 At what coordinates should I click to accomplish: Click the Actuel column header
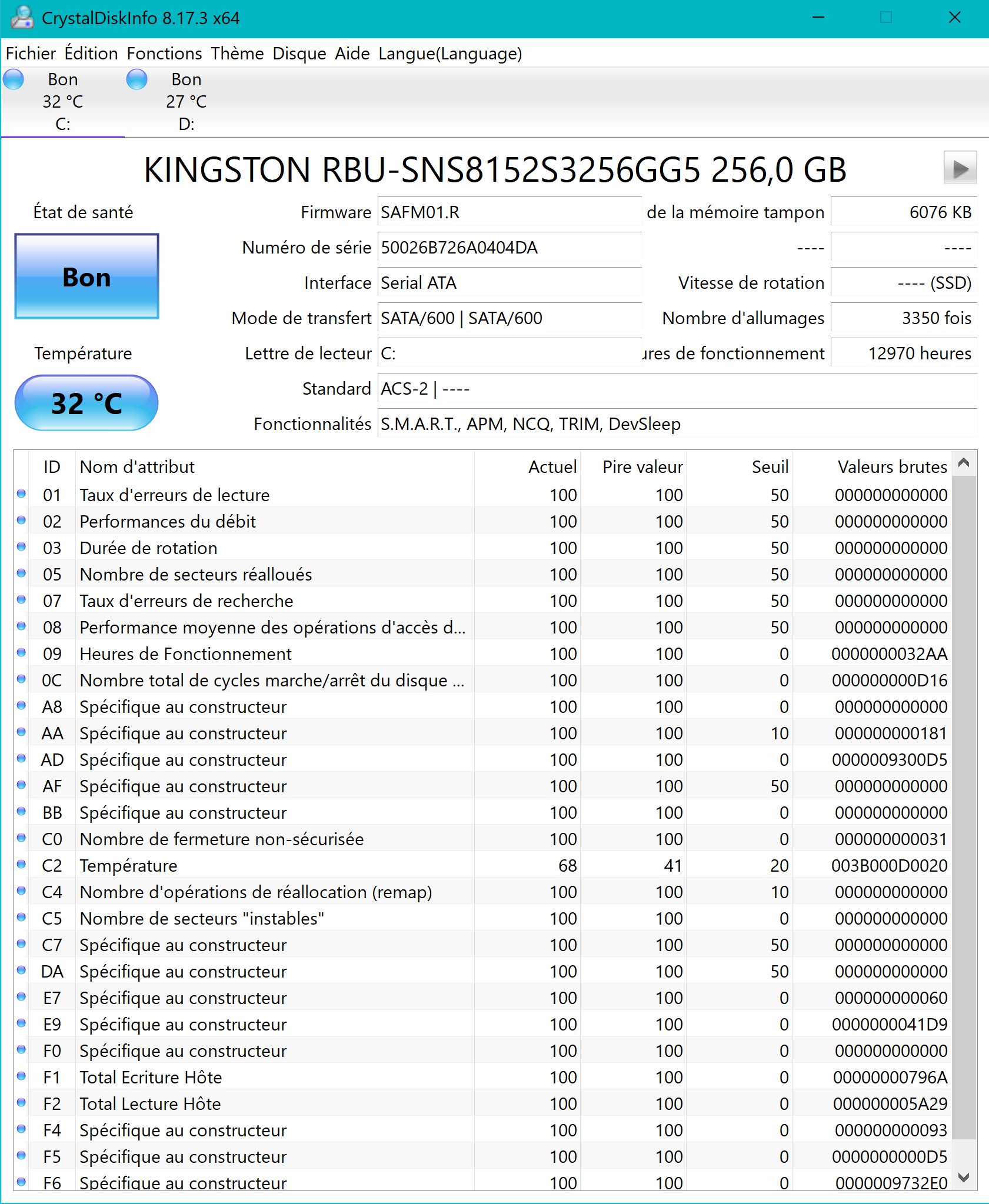tap(528, 466)
